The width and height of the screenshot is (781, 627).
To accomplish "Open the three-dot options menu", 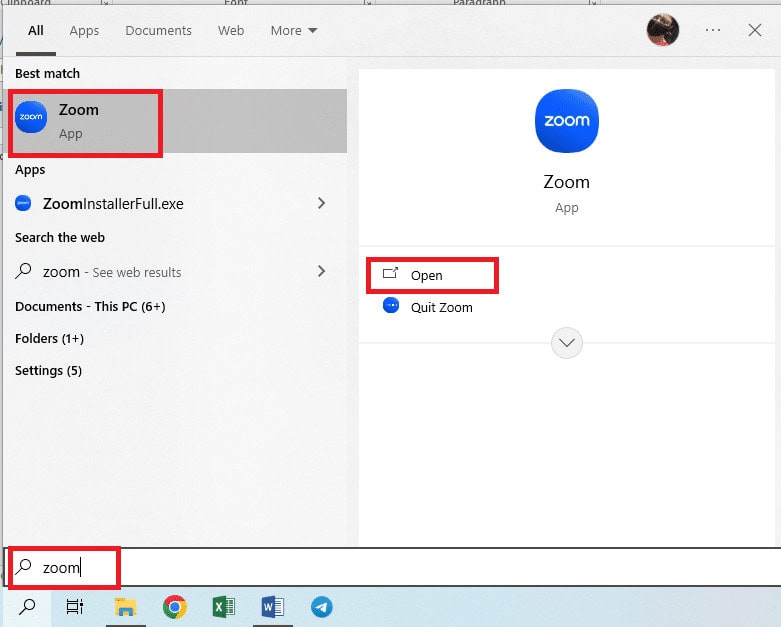I will pos(713,30).
